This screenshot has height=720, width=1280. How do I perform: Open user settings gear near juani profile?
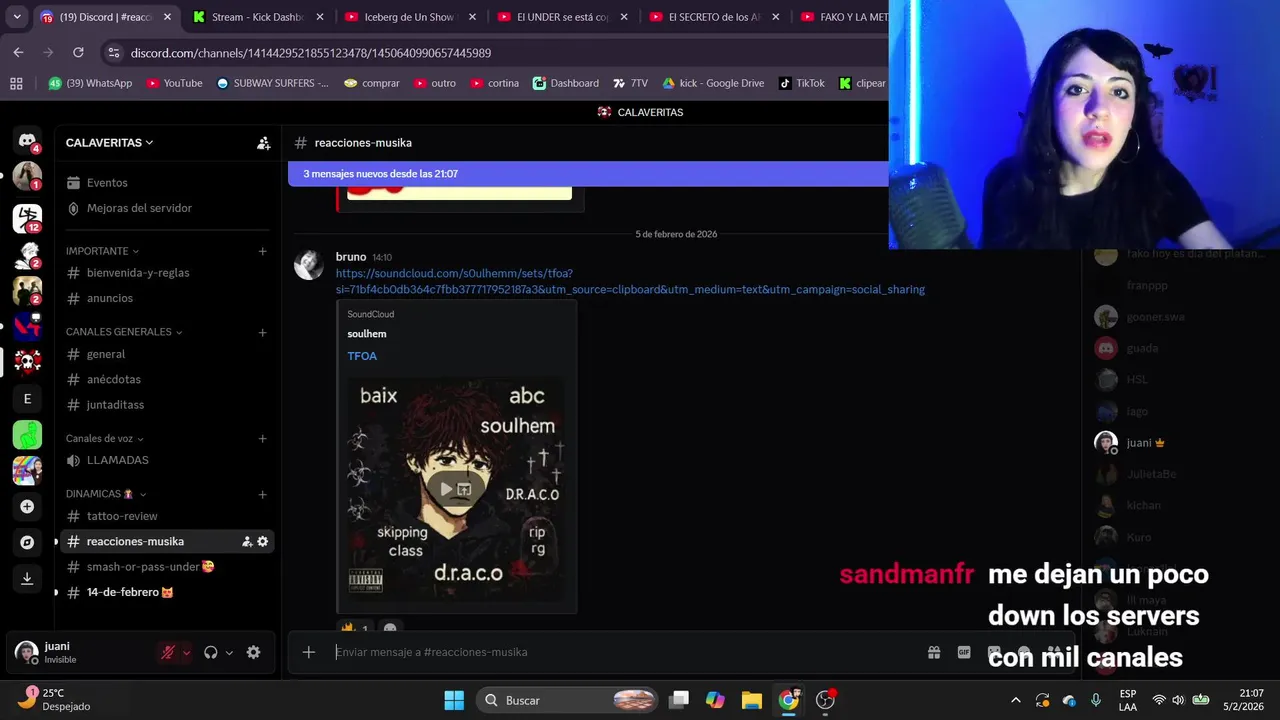pos(253,652)
